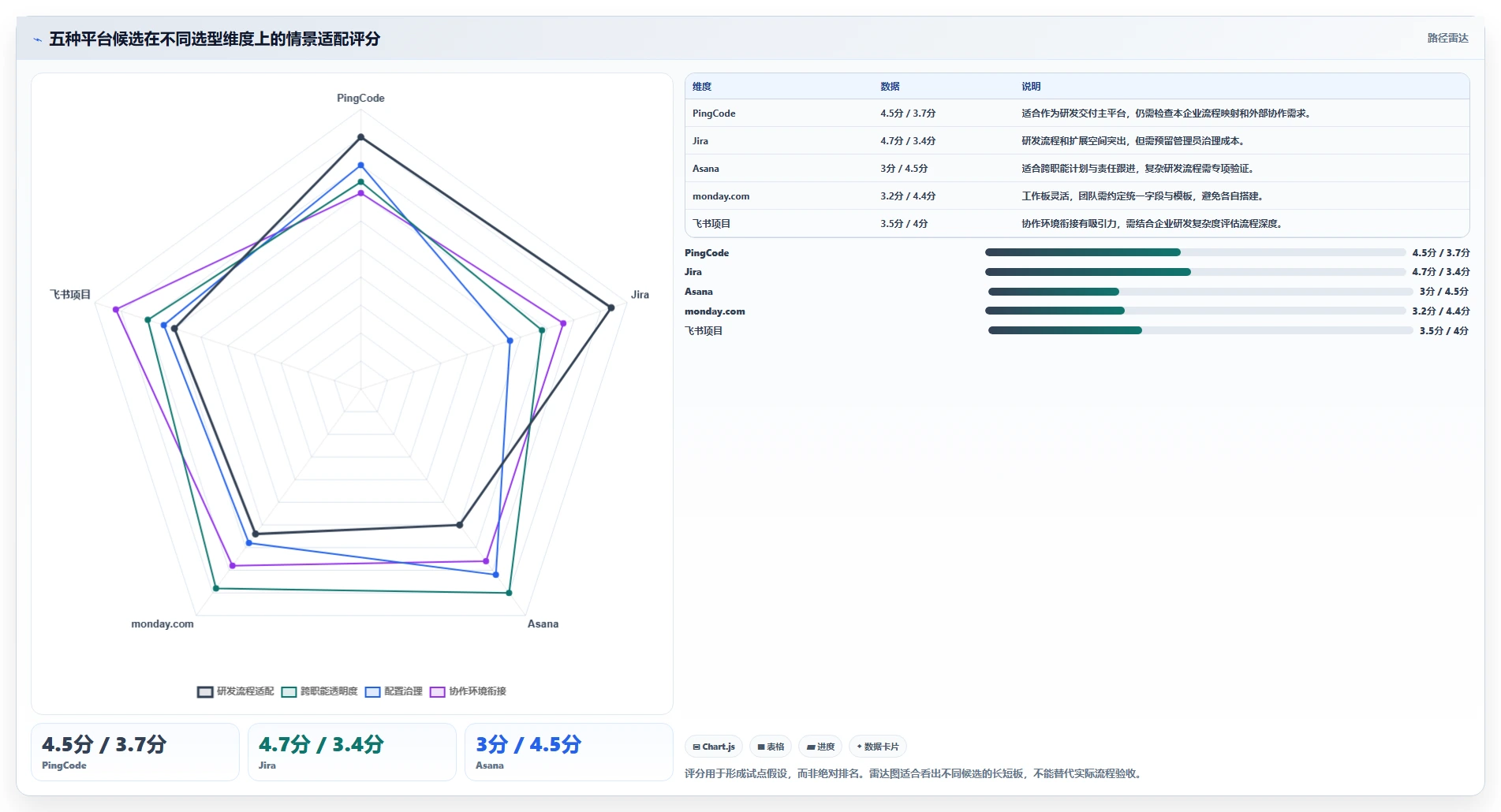Click the 路径雷达 label in header
1501x812 pixels.
coord(1447,38)
